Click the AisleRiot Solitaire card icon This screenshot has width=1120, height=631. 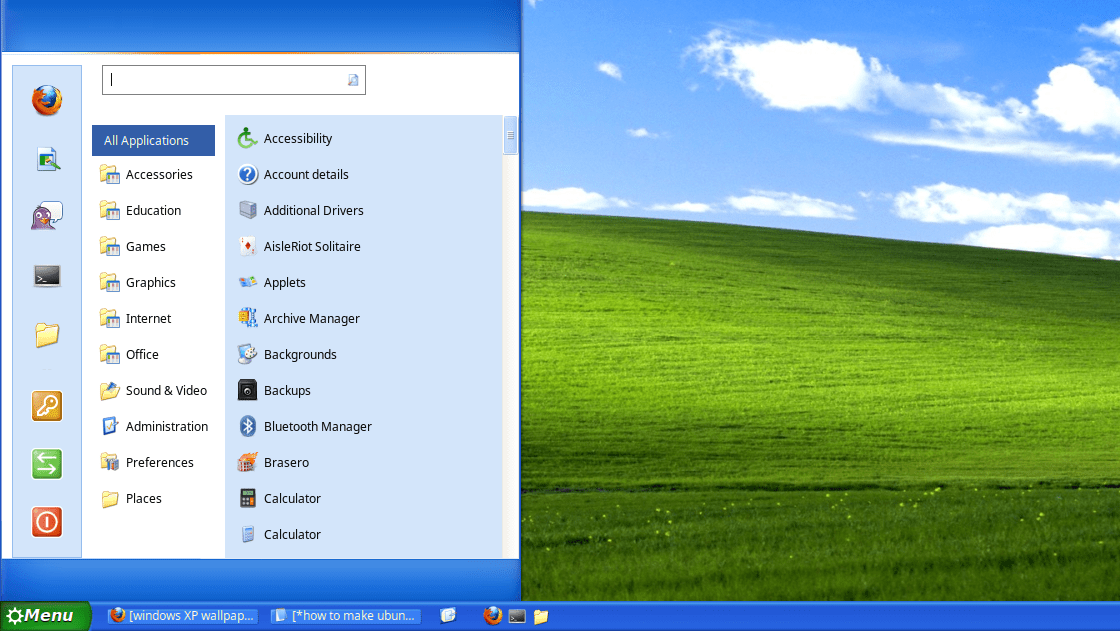click(x=247, y=247)
